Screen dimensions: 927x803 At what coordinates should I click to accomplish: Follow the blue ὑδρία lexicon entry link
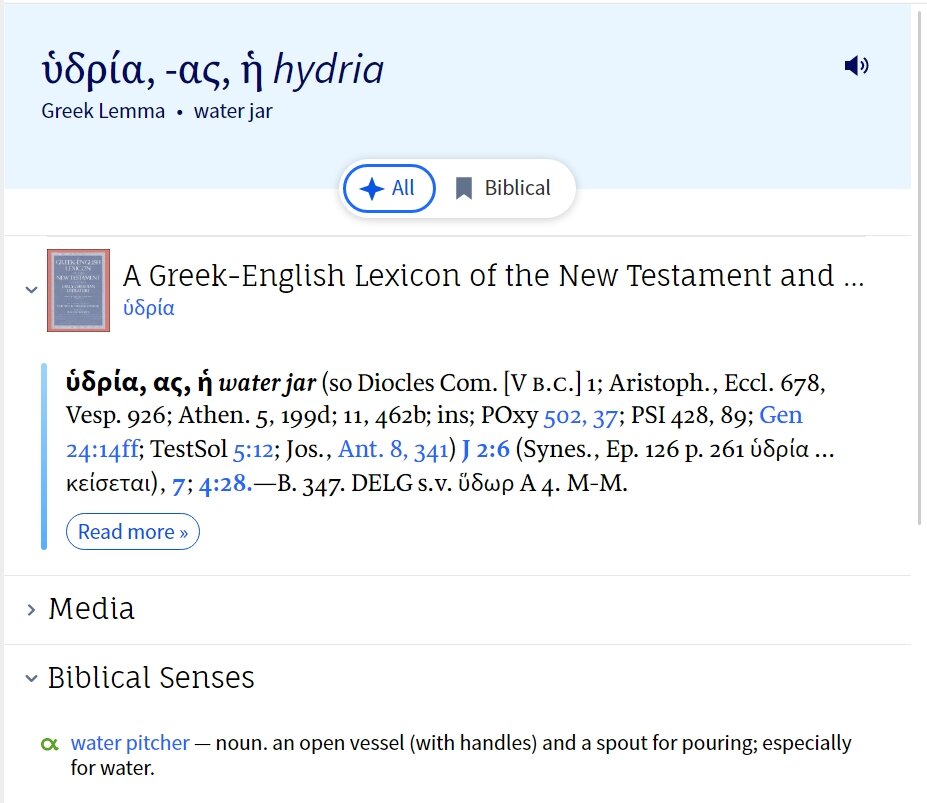pyautogui.click(x=148, y=308)
